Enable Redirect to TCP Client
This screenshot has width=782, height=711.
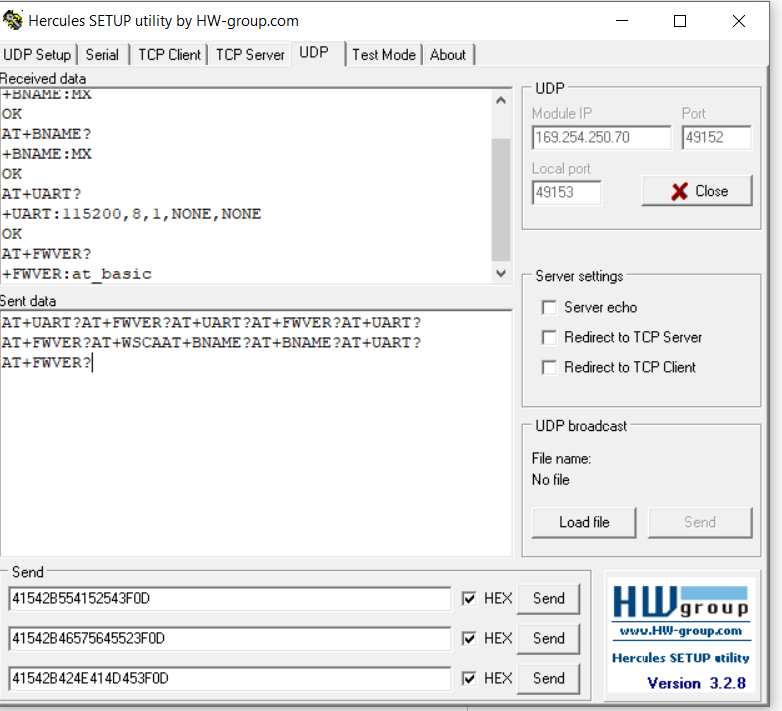pos(549,367)
